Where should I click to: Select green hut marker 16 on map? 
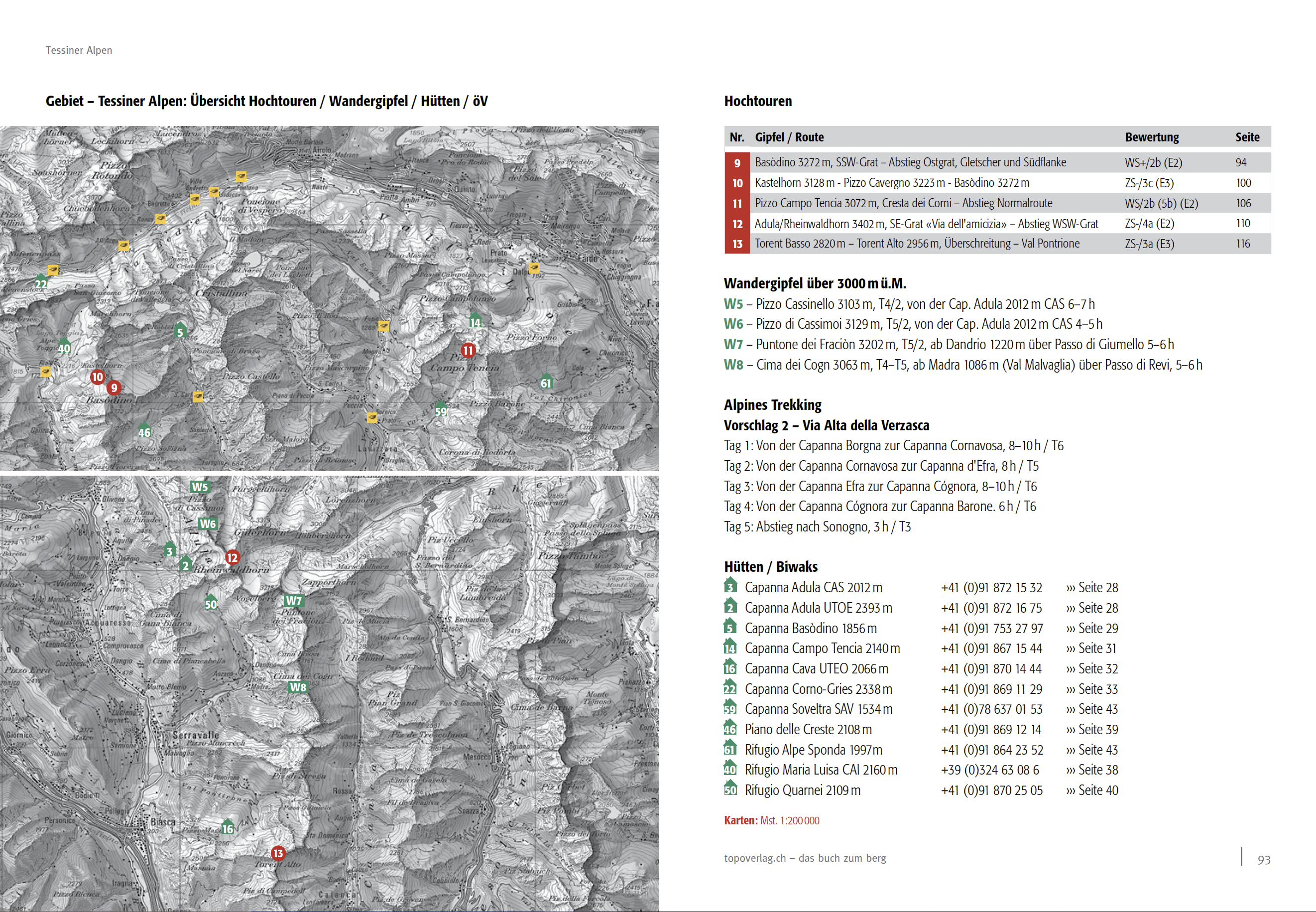tap(228, 827)
